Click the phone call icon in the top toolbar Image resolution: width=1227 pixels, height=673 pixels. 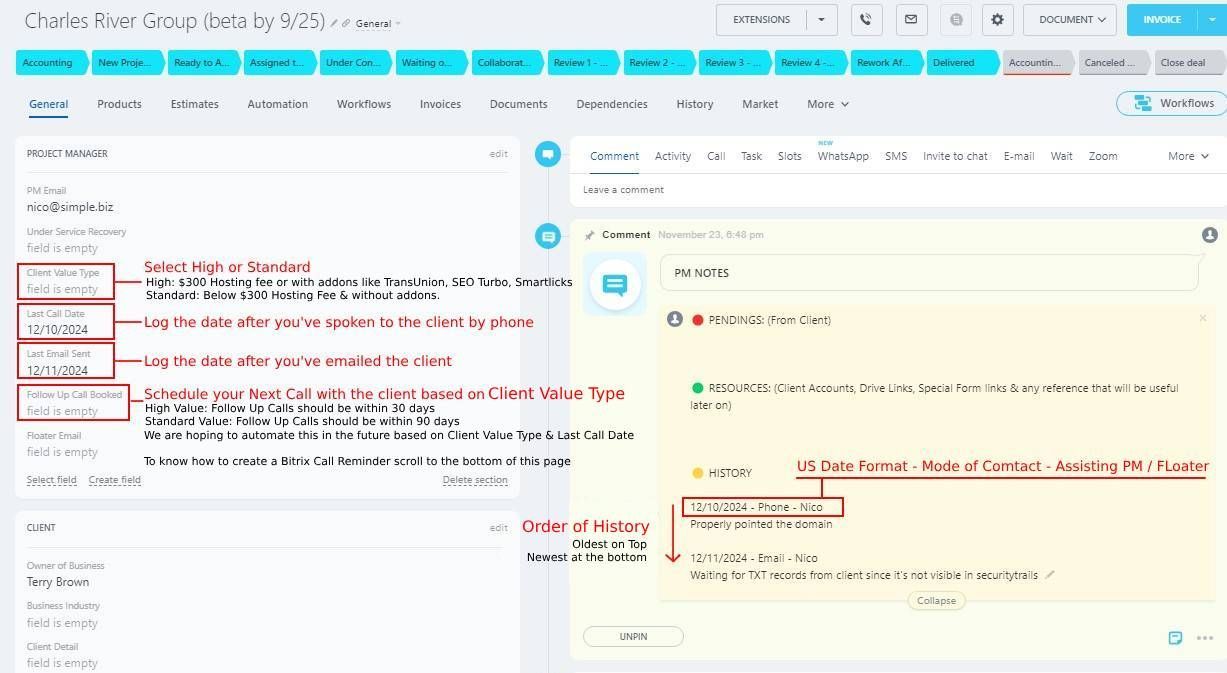(x=867, y=19)
